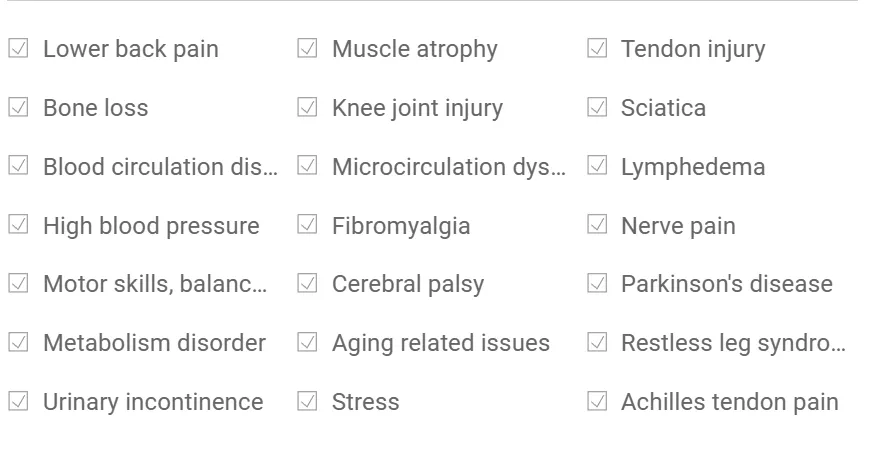
Task: Toggle the Sciatica checkbox
Action: pyautogui.click(x=597, y=107)
